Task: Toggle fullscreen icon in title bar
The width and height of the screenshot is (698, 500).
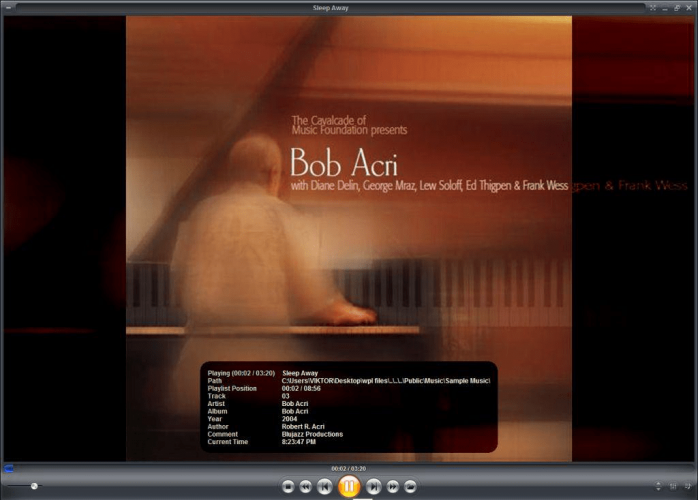Action: (653, 8)
